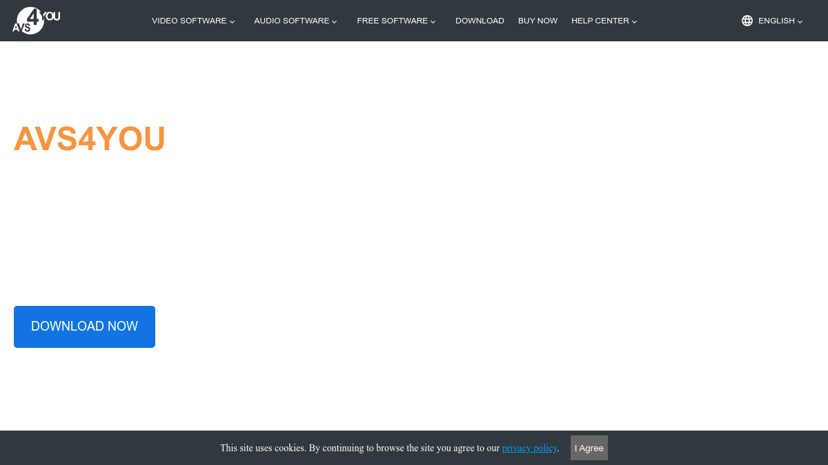Go to the Download page

(x=479, y=21)
